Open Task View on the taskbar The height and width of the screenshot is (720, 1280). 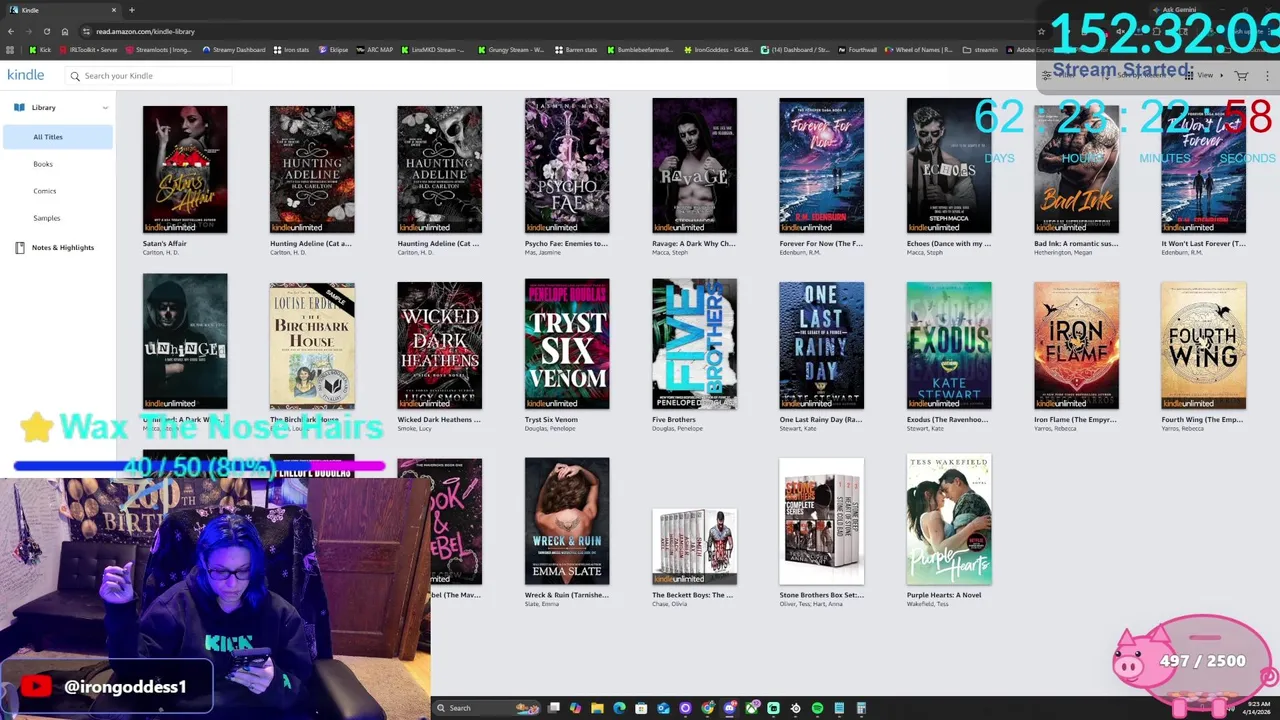coord(553,708)
